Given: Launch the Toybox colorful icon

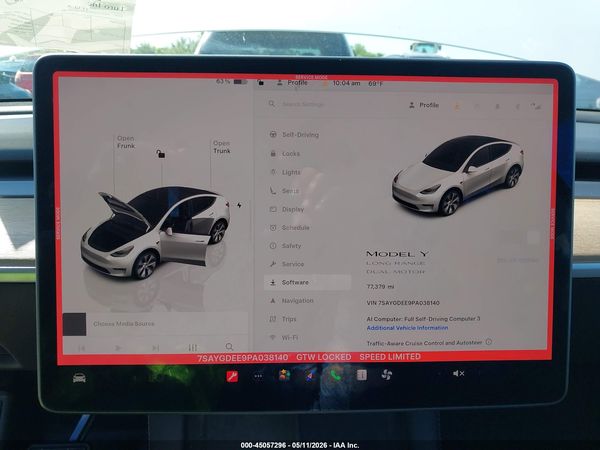Looking at the screenshot, I should [284, 375].
